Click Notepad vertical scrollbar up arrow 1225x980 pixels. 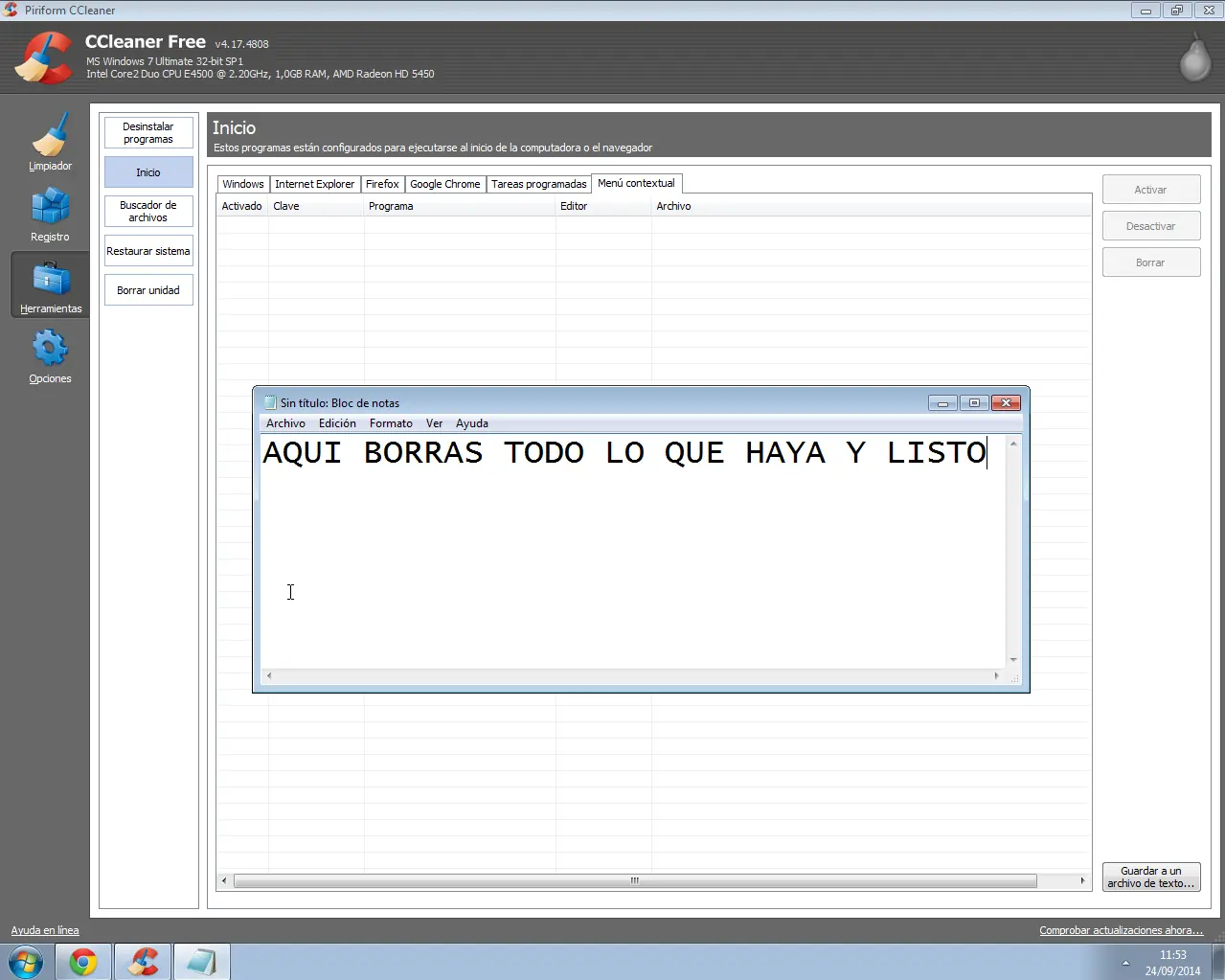(x=1013, y=444)
